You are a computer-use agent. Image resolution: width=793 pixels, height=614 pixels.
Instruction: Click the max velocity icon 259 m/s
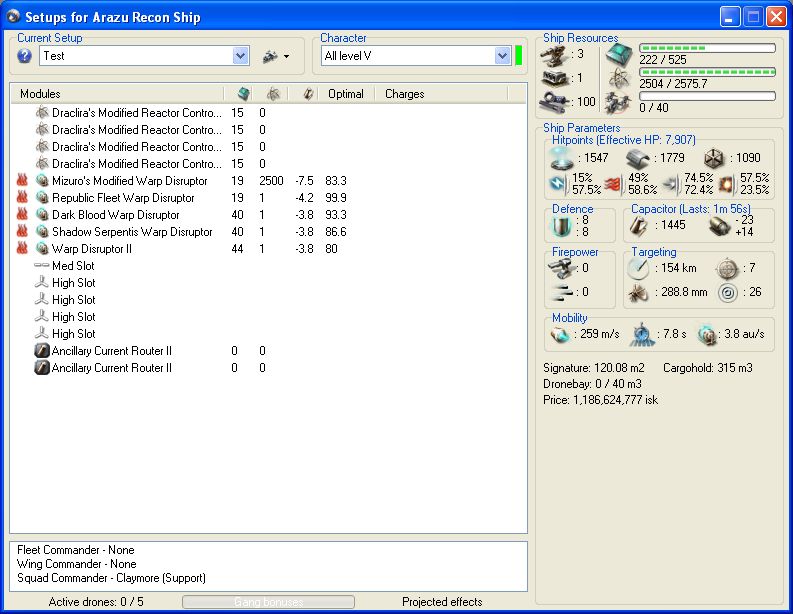(x=560, y=334)
